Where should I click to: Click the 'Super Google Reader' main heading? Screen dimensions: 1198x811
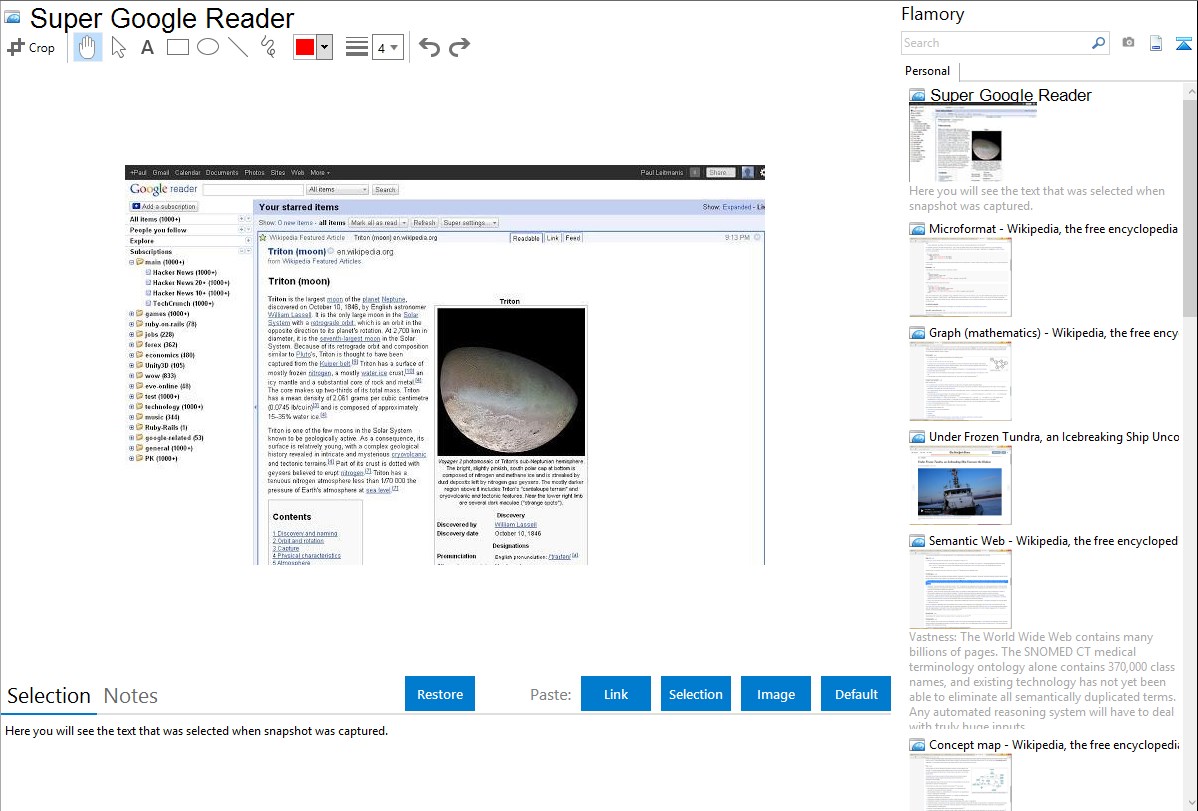pos(162,18)
